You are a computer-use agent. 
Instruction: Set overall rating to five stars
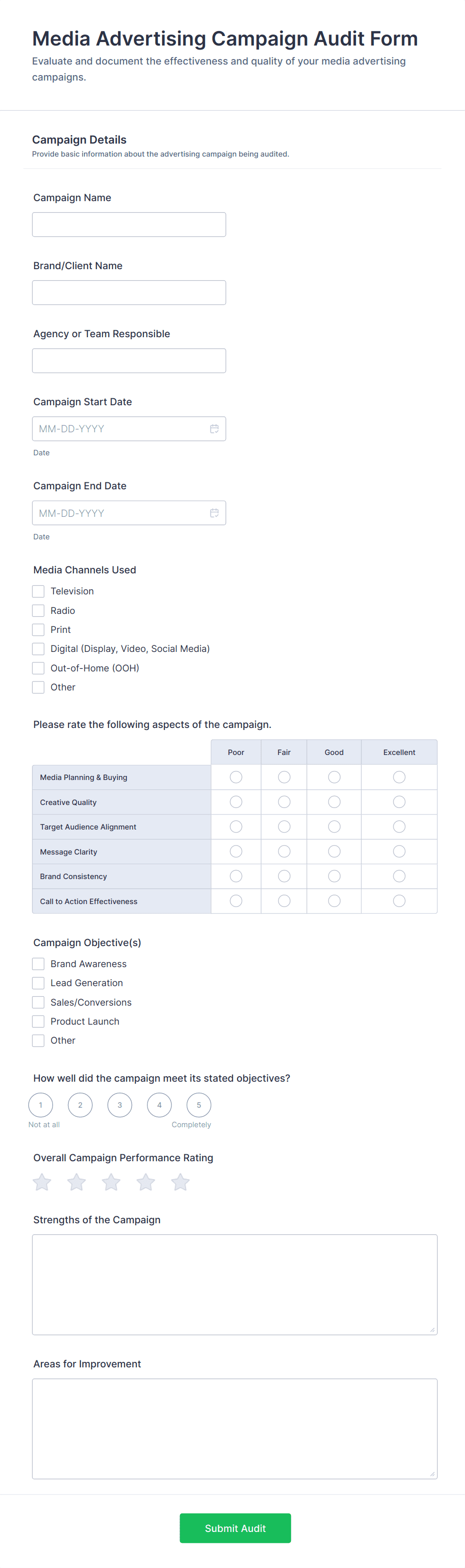tap(181, 1182)
